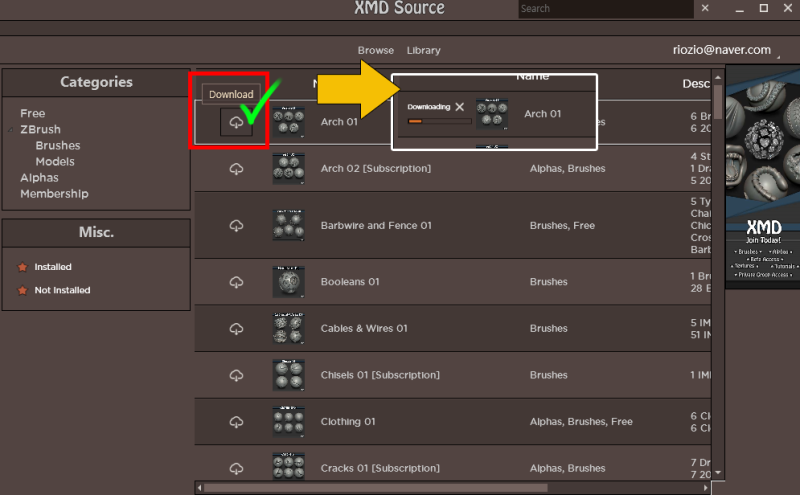Download the Clothing 01 pack
Screen dimensions: 800x495
pos(236,422)
